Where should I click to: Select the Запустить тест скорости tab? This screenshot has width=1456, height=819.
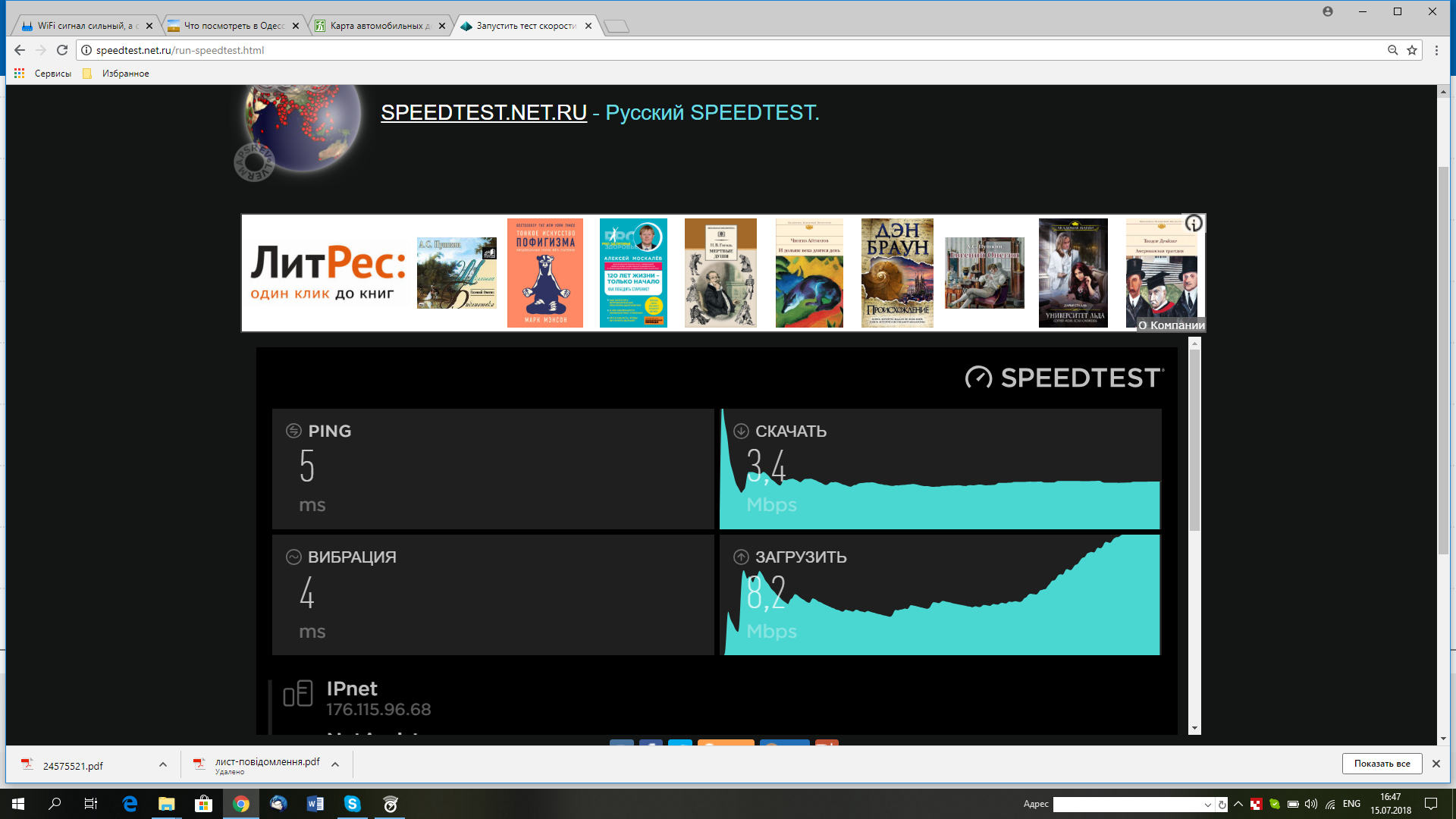pos(526,26)
